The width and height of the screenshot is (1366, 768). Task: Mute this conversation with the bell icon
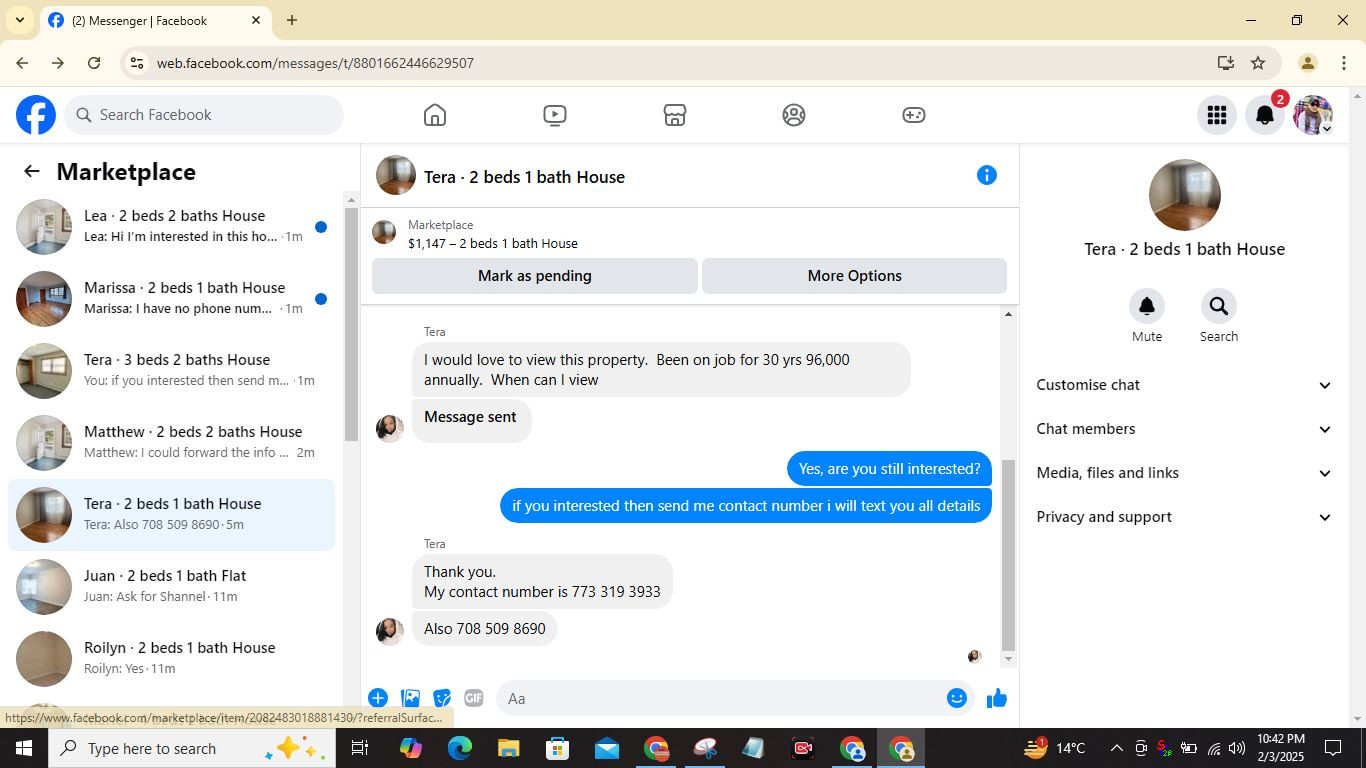[1147, 306]
